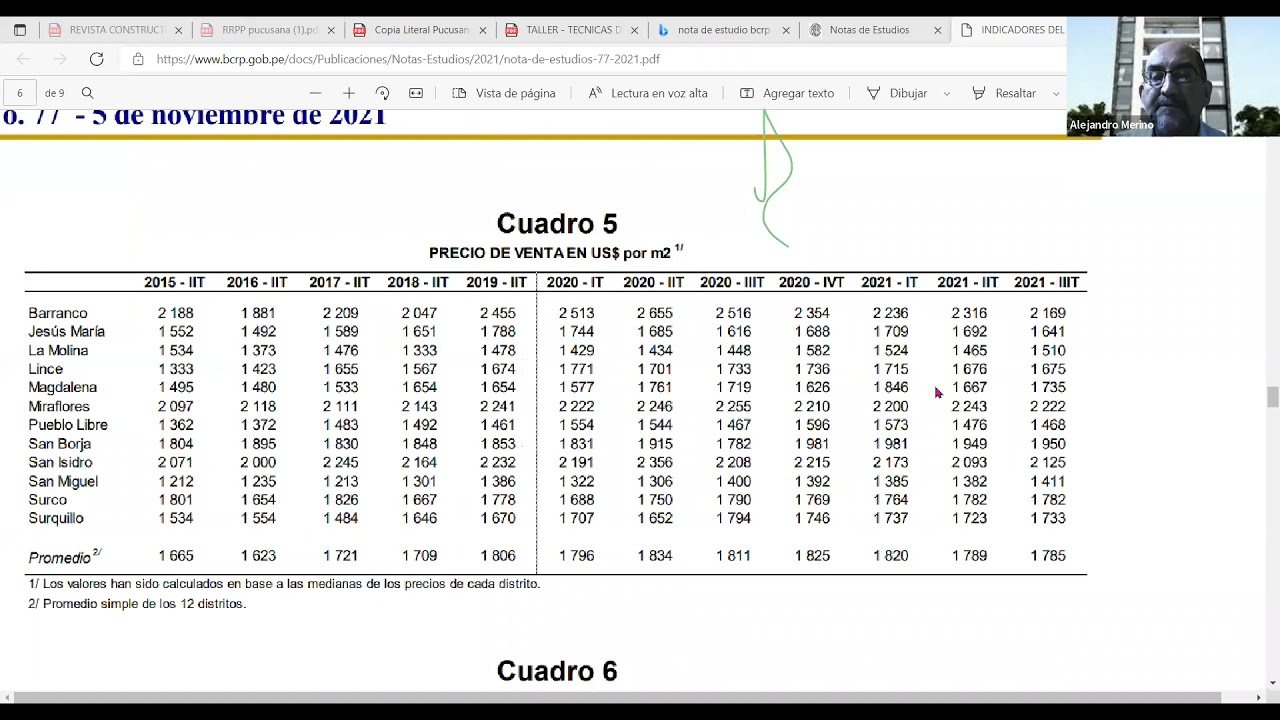The width and height of the screenshot is (1280, 720).
Task: Click the scrollbar down arrow
Action: (x=1272, y=683)
